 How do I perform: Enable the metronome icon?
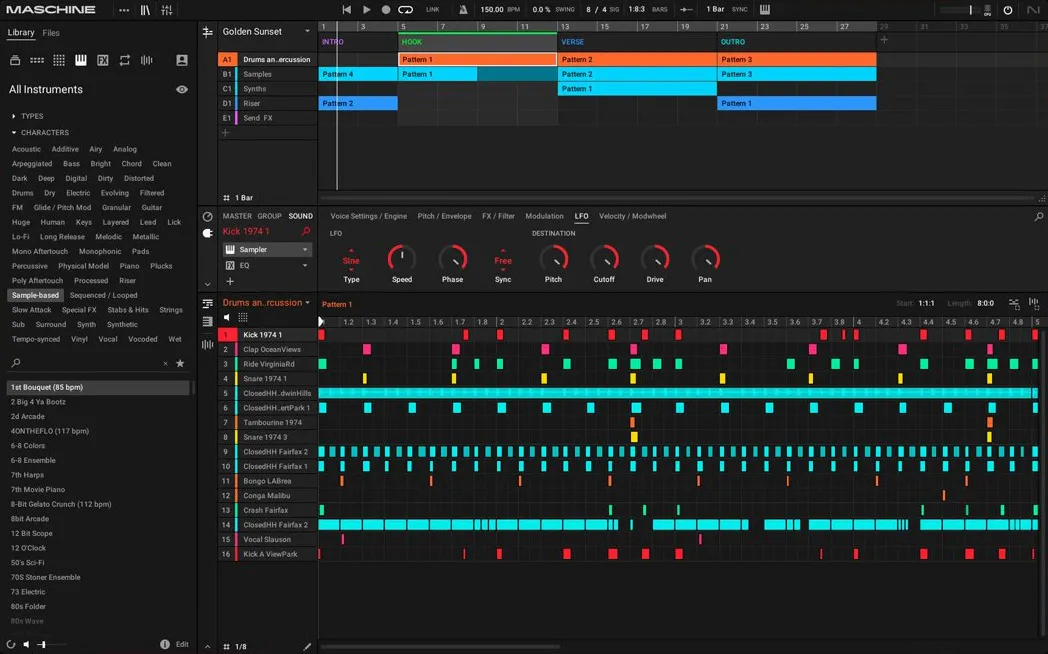(463, 9)
